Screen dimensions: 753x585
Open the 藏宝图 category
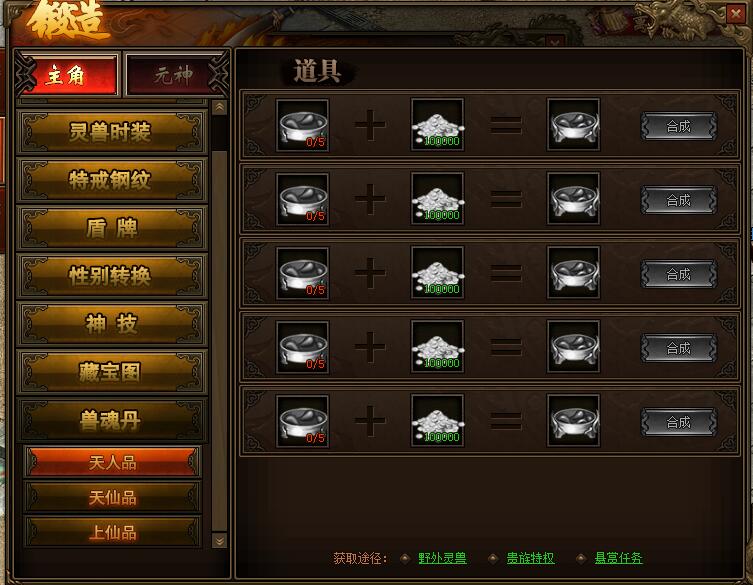coord(112,372)
